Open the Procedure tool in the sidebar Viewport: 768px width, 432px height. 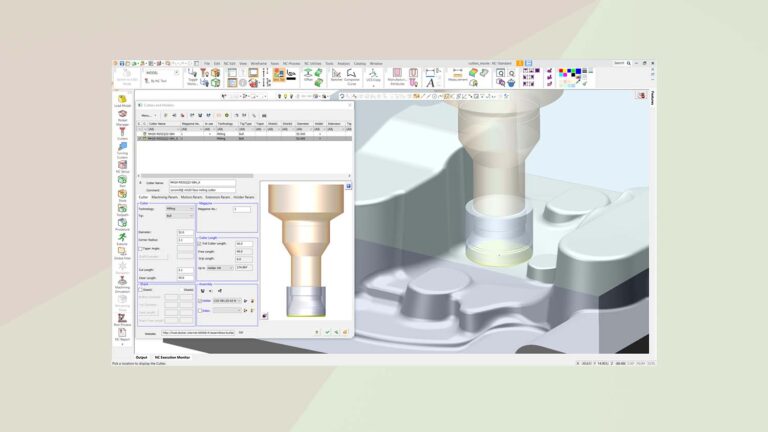pyautogui.click(x=122, y=224)
